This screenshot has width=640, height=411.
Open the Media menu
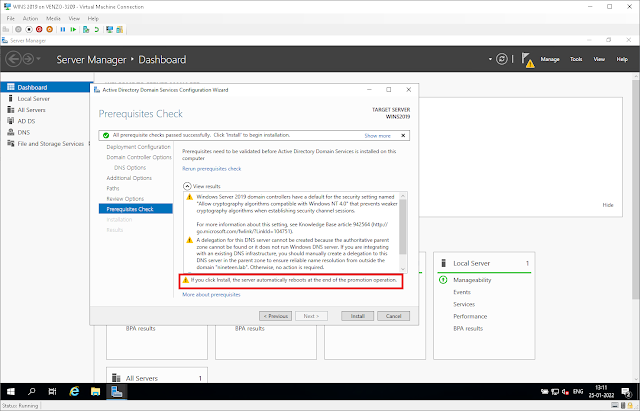pos(53,18)
